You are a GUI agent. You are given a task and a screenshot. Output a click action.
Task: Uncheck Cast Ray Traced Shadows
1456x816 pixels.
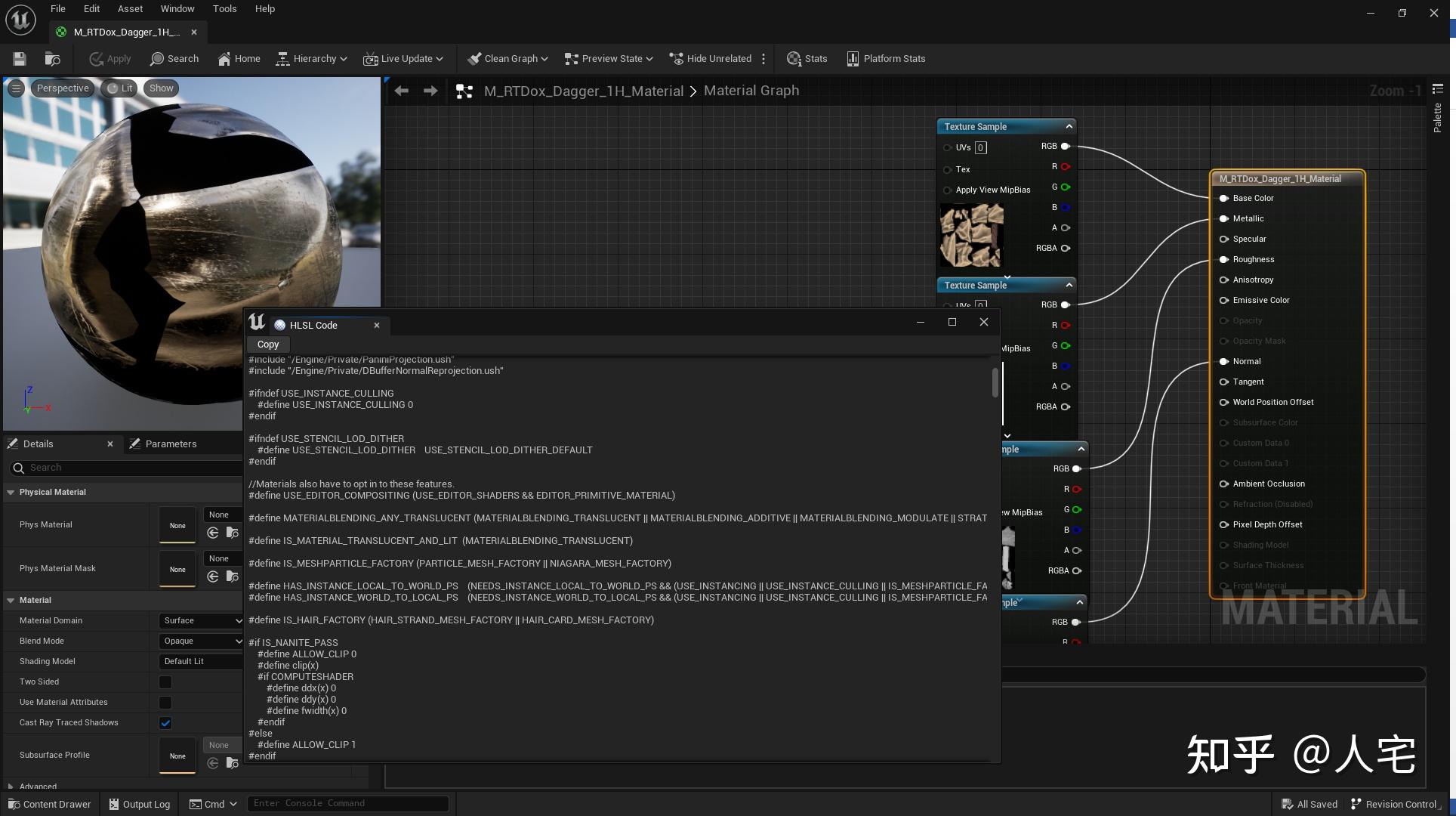[x=165, y=723]
